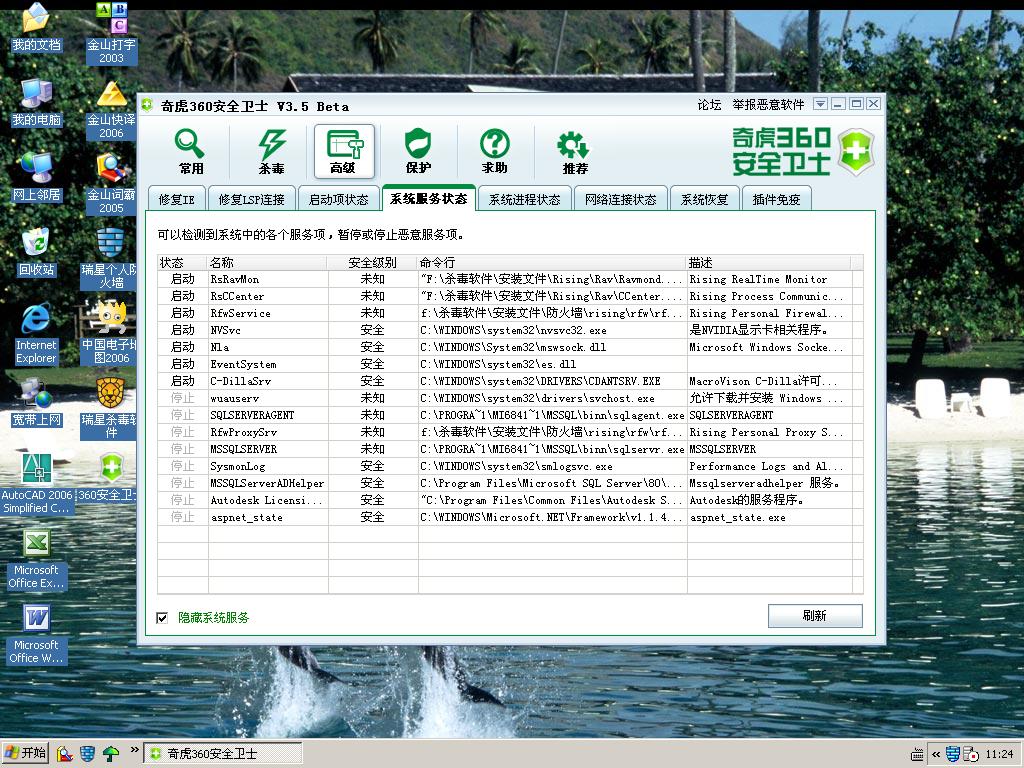Open the 保护 shield protection section
This screenshot has height=768, width=1024.
tap(418, 151)
